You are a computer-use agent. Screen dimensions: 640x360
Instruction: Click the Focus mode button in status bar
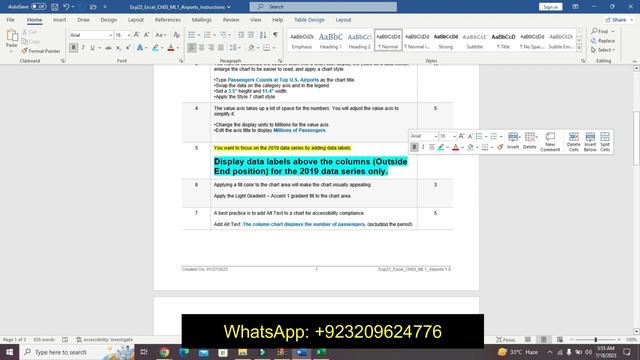[x=506, y=340]
